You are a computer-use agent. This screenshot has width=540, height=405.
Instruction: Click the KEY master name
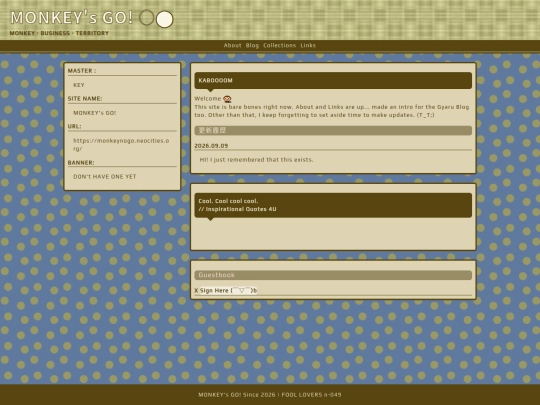click(x=79, y=85)
